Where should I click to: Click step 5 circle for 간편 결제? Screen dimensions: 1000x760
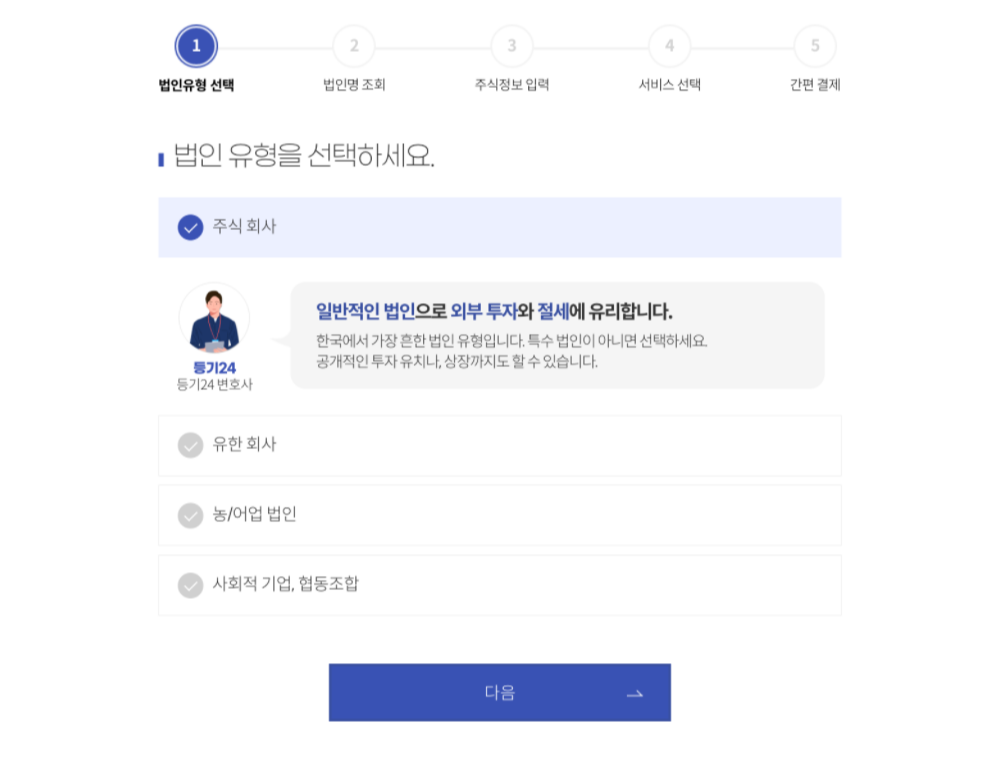coord(815,46)
